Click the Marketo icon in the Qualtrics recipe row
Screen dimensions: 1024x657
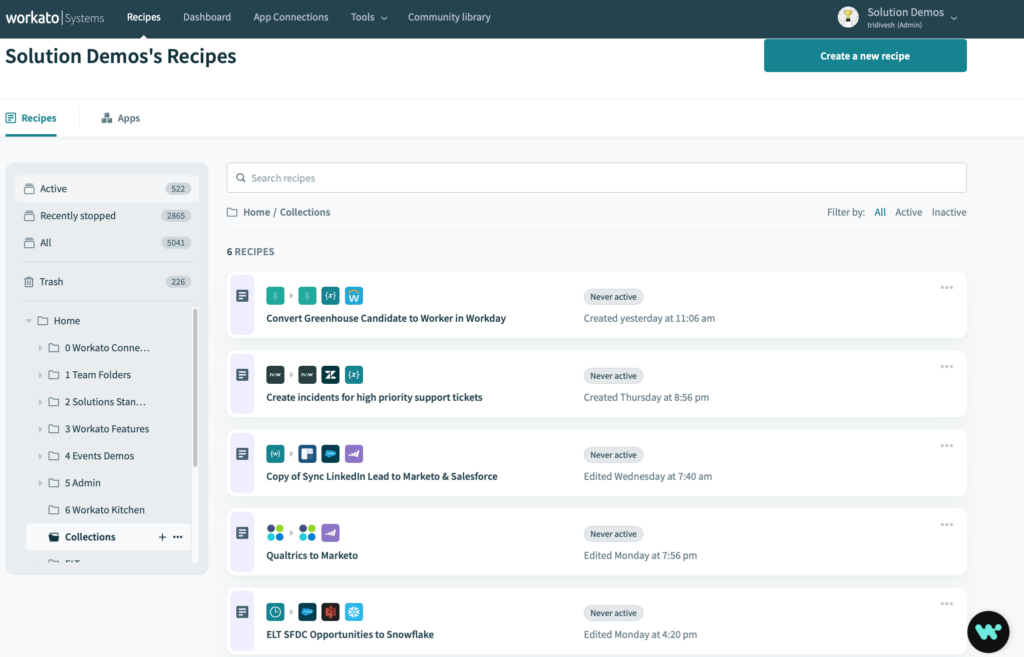pyautogui.click(x=331, y=532)
